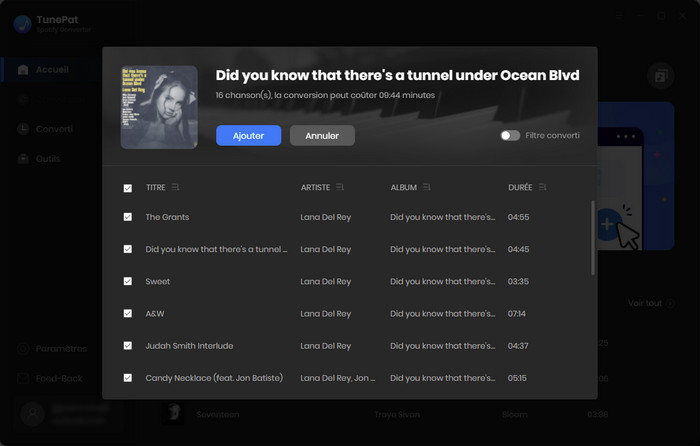The height and width of the screenshot is (446, 700).
Task: Uncheck The Grants song checkbox
Action: [128, 217]
